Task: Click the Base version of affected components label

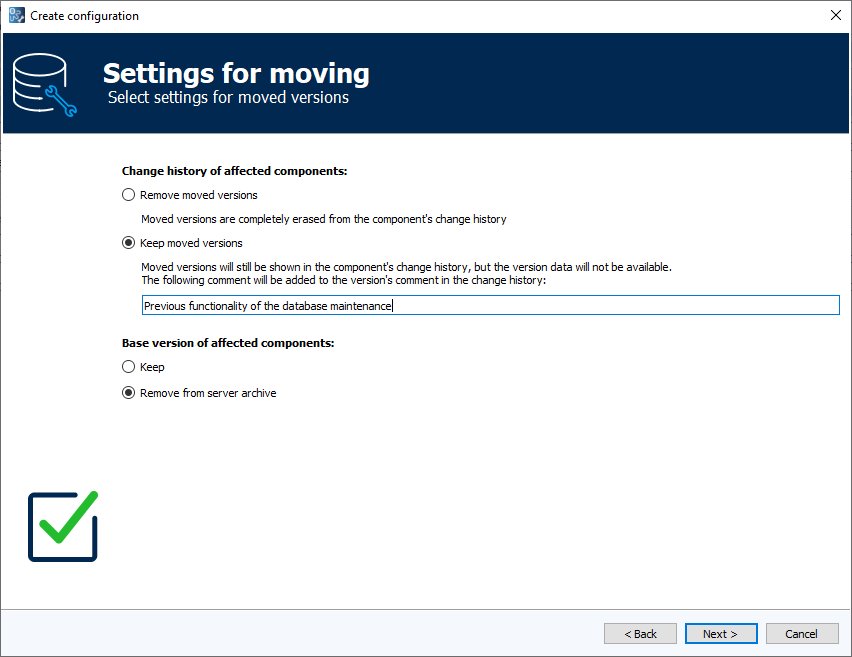Action: coord(227,342)
